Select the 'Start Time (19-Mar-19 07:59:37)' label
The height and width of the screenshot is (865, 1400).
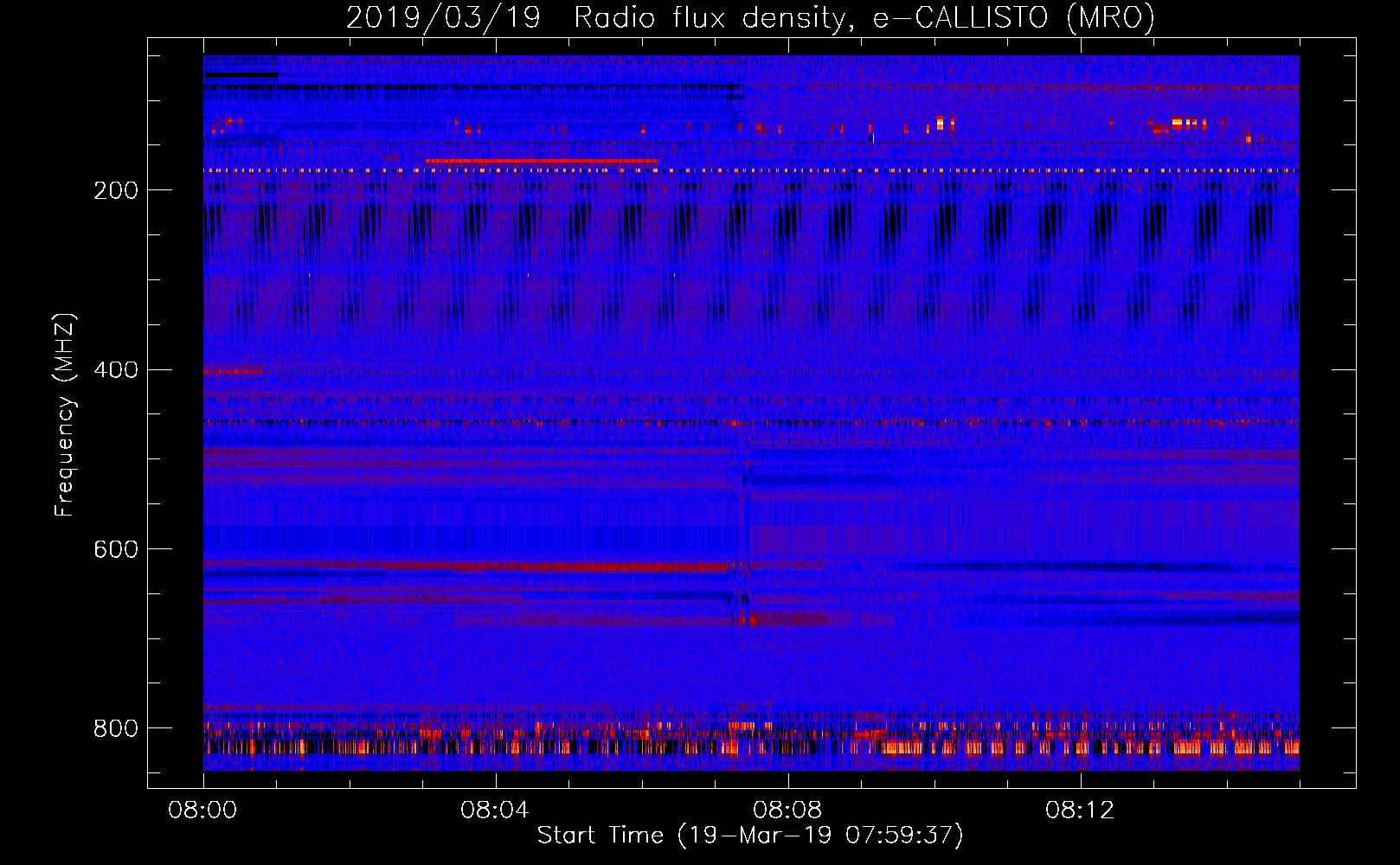pyautogui.click(x=750, y=836)
